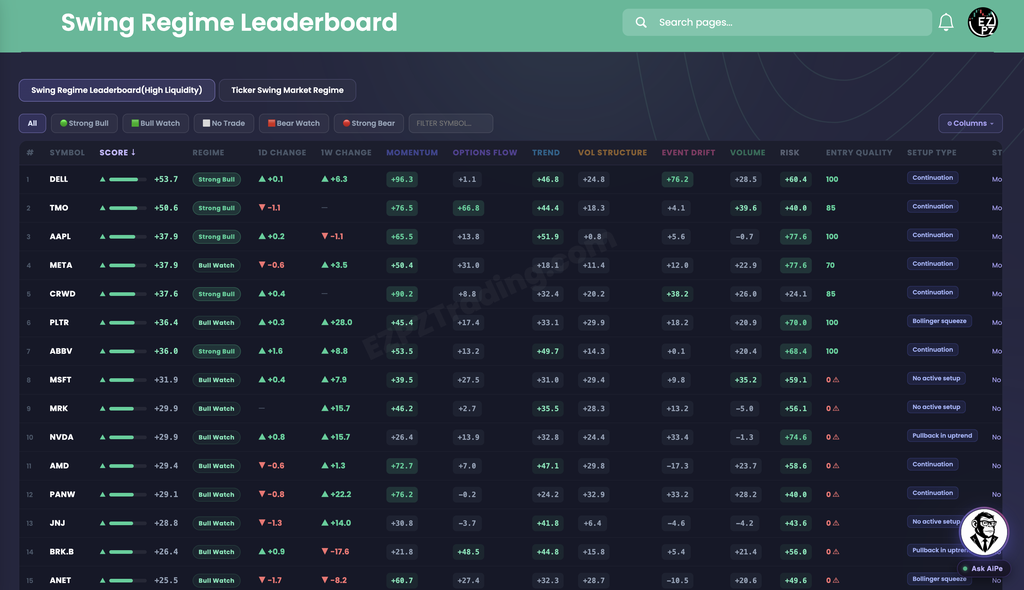Click the warning triangle in MSFT row
The height and width of the screenshot is (590, 1024).
tap(836, 380)
